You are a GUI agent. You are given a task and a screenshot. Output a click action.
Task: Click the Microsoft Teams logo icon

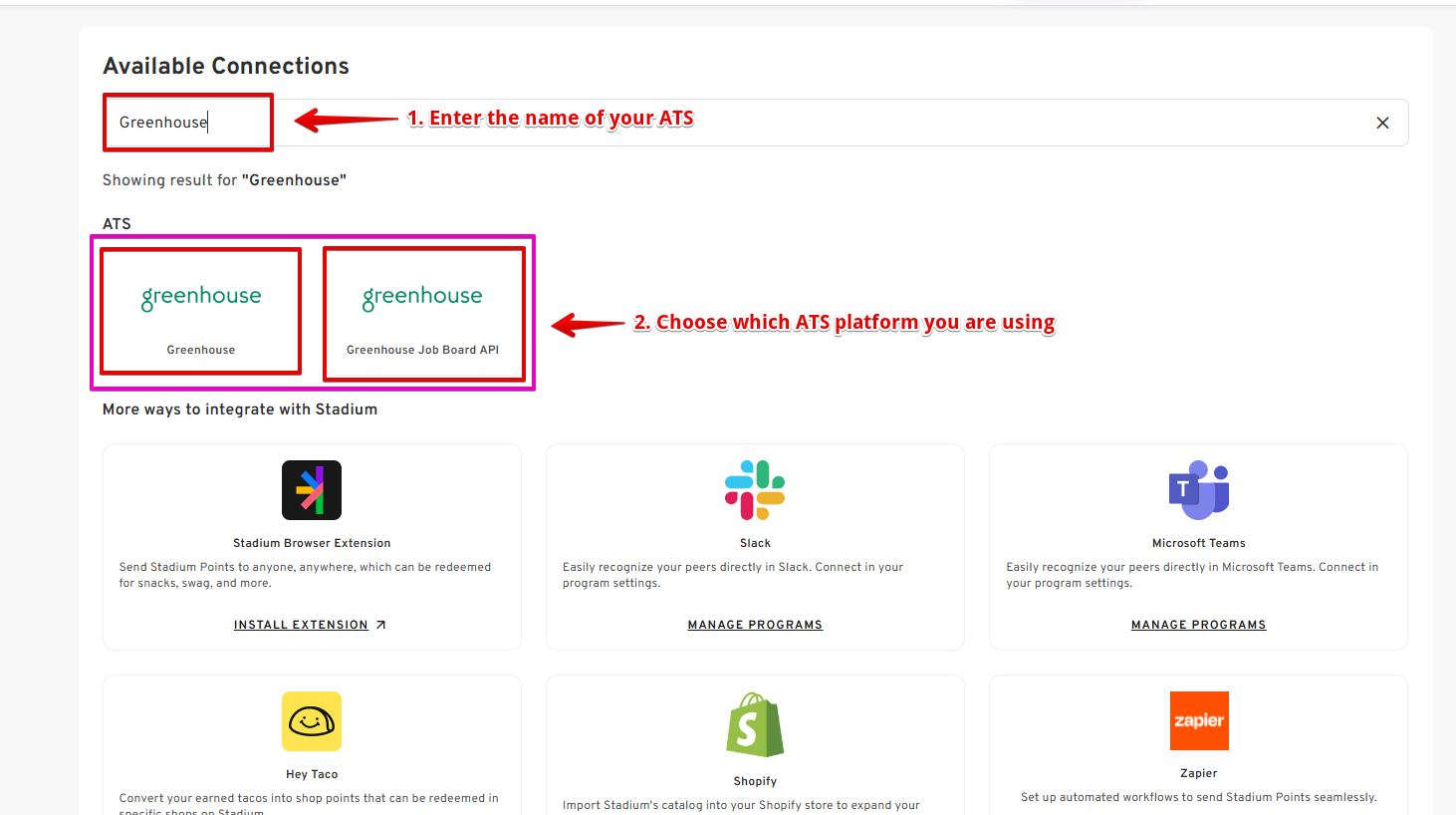(x=1199, y=490)
